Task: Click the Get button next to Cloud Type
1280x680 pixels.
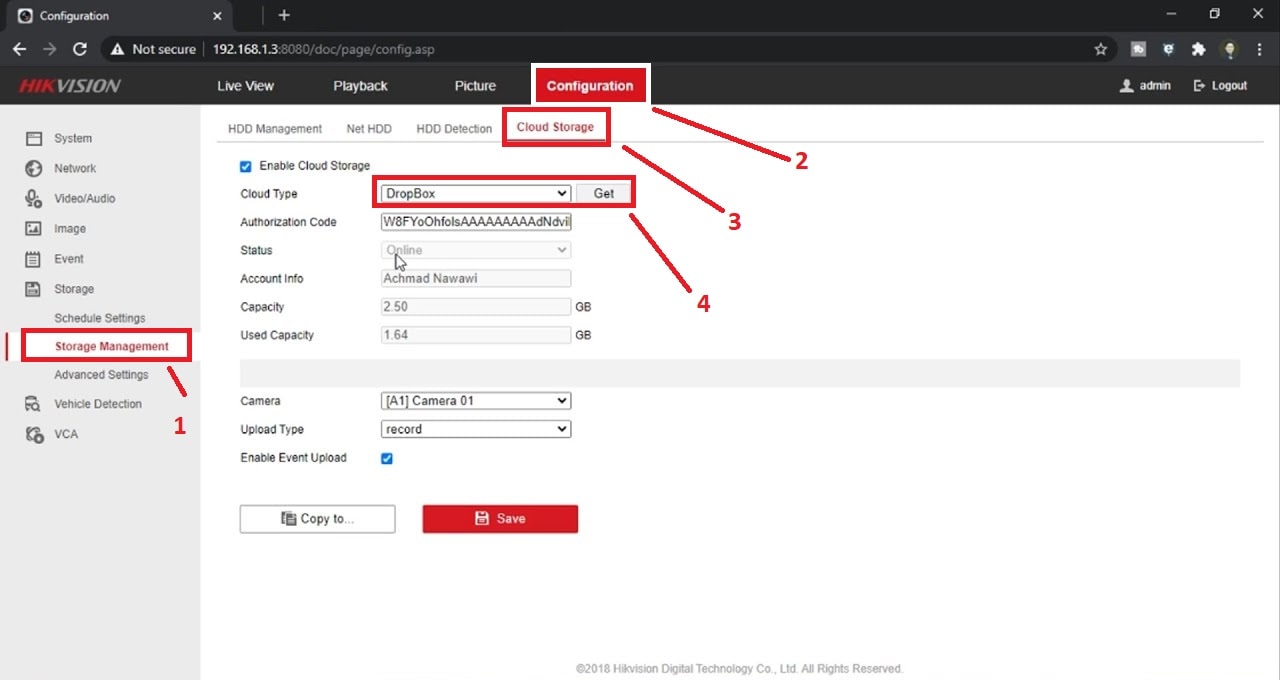Action: click(x=604, y=193)
